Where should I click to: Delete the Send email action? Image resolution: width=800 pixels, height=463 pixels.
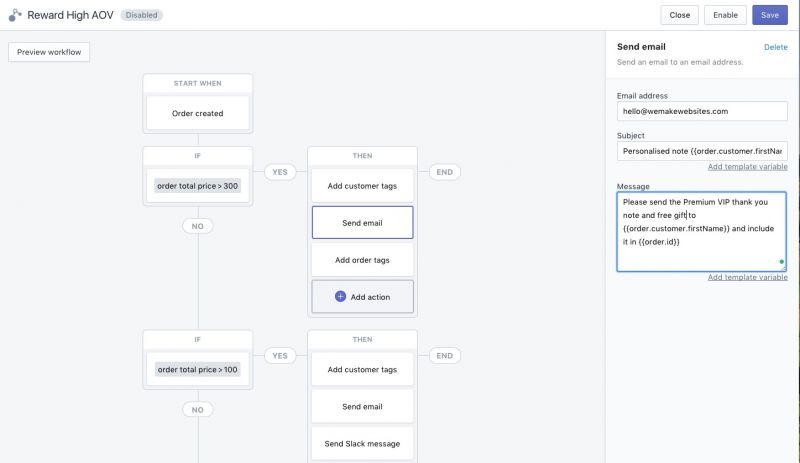pyautogui.click(x=776, y=47)
